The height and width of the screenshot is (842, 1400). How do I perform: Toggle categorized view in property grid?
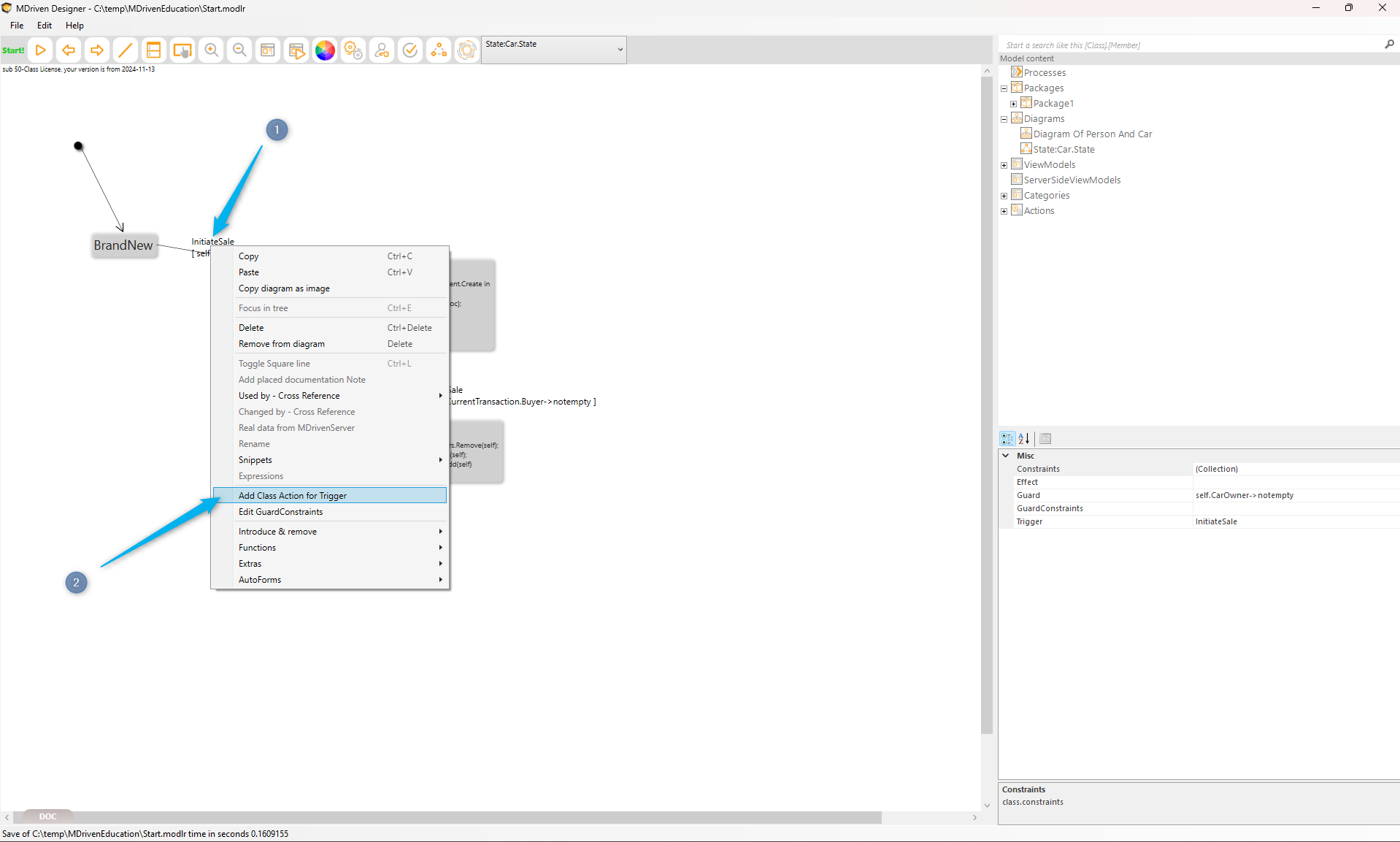[1007, 439]
